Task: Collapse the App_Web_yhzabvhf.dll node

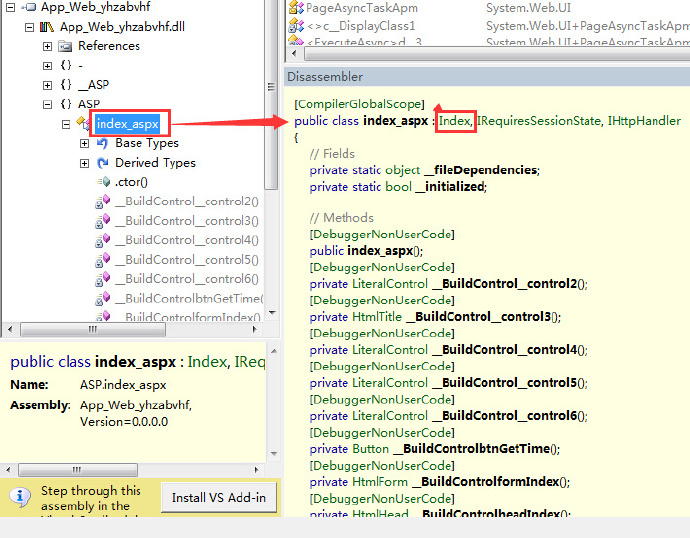Action: click(x=29, y=27)
